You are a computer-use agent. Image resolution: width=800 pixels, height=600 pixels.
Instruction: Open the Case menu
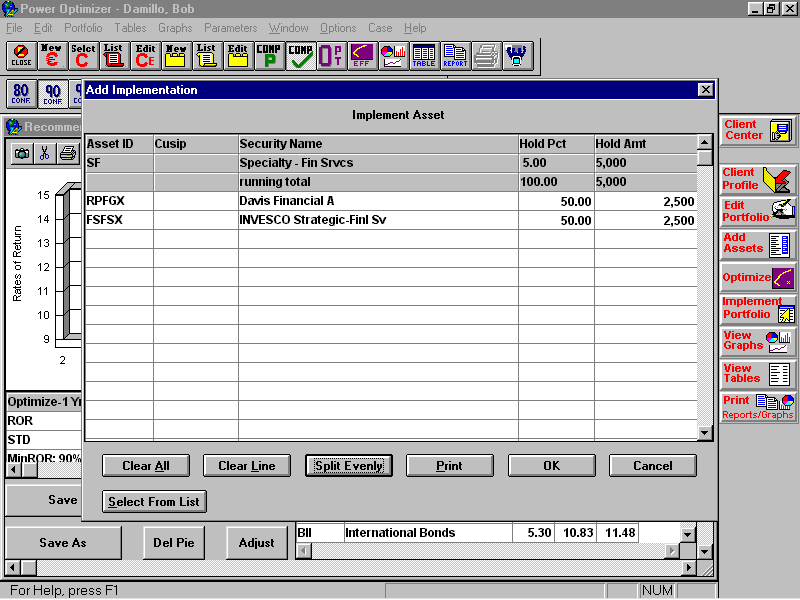point(380,28)
